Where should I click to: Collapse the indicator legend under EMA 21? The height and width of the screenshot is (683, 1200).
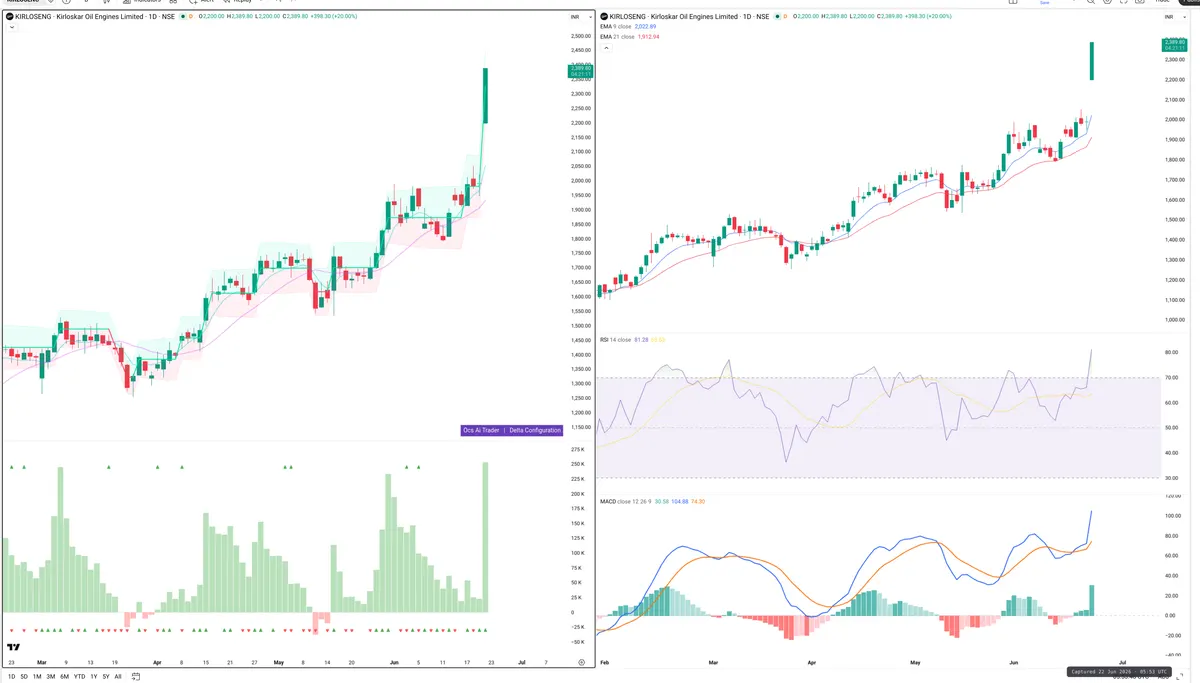pos(605,47)
